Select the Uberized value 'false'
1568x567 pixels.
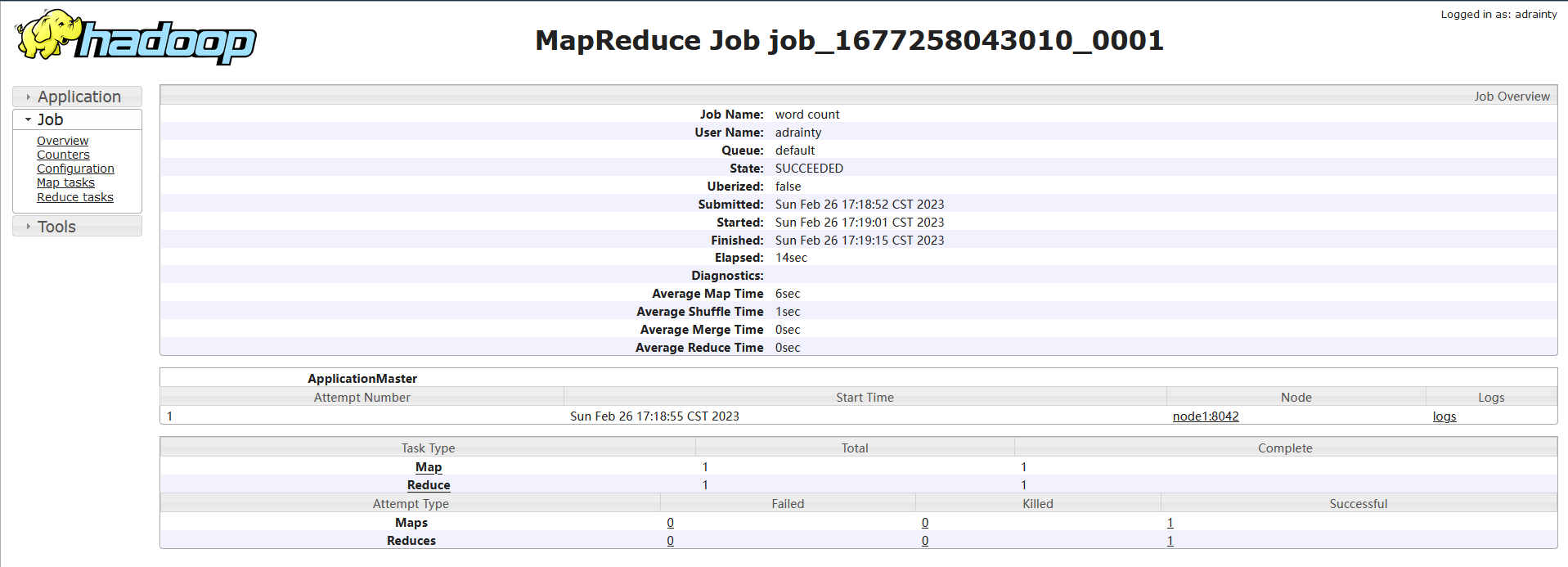788,187
